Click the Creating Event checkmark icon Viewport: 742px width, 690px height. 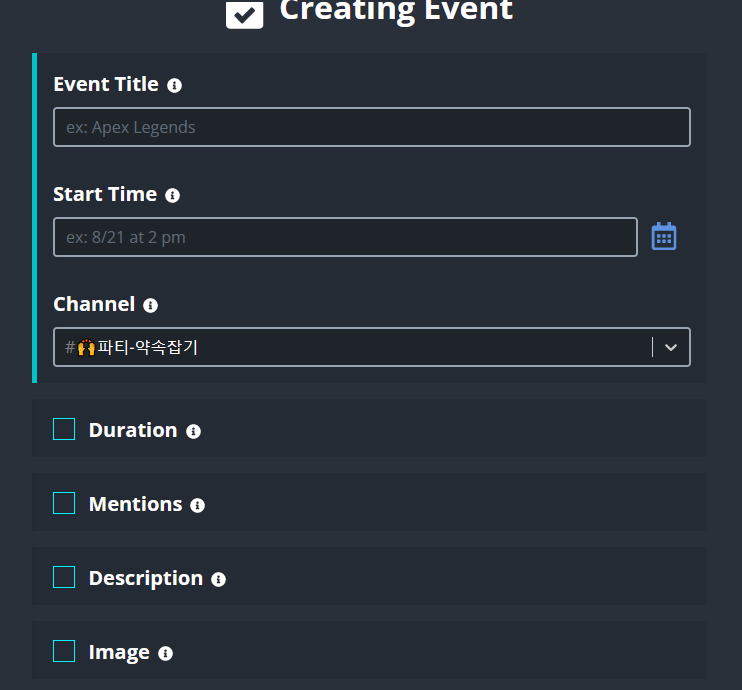pyautogui.click(x=244, y=15)
